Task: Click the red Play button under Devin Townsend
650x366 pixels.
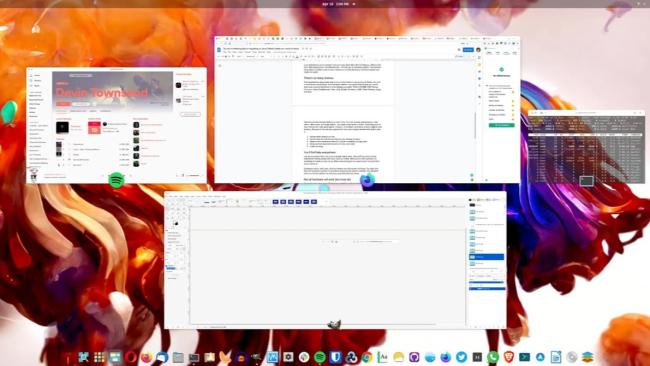Action: coord(63,104)
